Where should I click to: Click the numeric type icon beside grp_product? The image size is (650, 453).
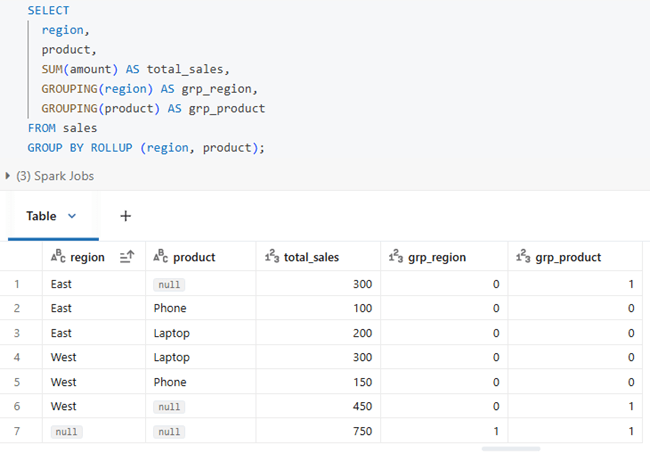523,257
